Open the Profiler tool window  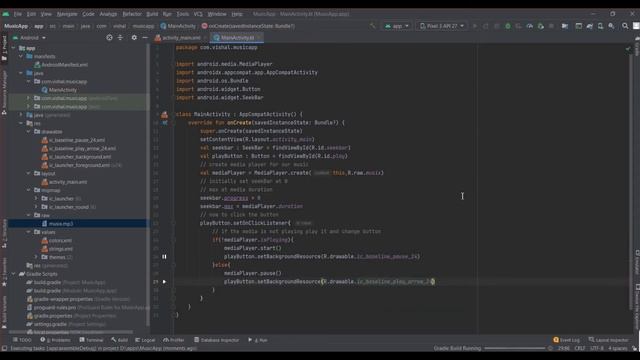(x=174, y=340)
